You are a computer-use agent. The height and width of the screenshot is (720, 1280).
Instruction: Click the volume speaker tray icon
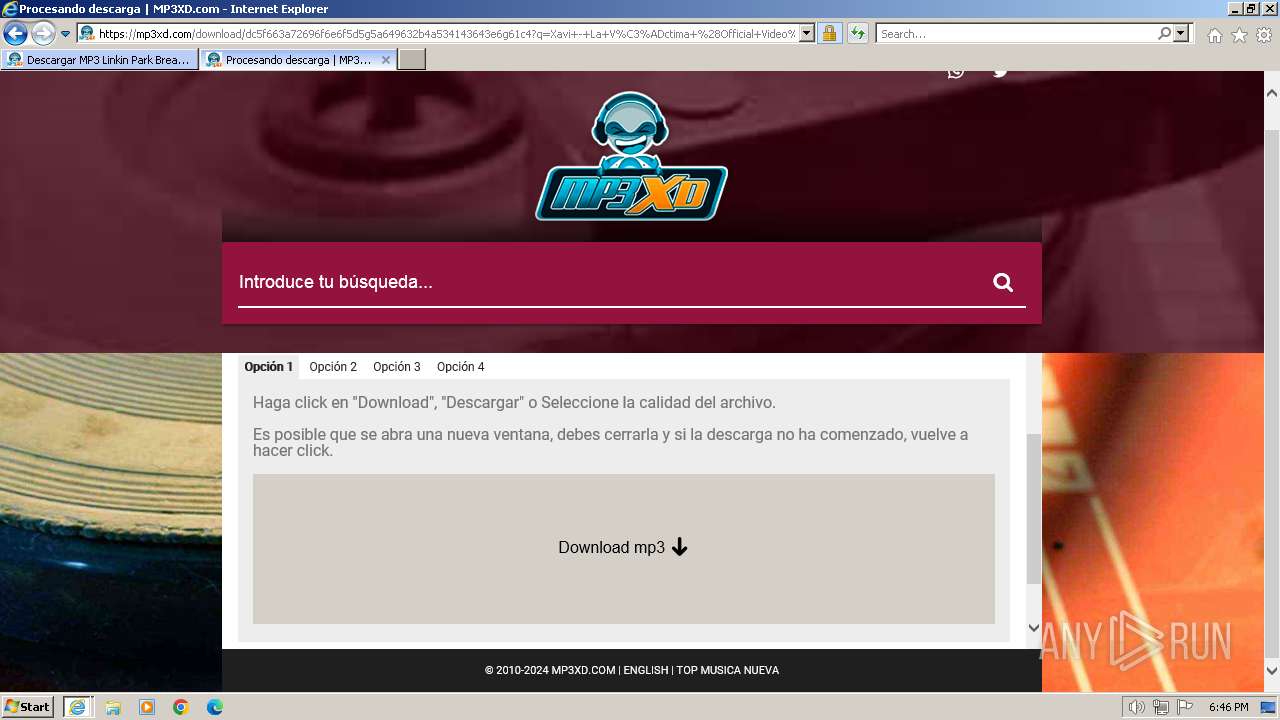pyautogui.click(x=1137, y=707)
